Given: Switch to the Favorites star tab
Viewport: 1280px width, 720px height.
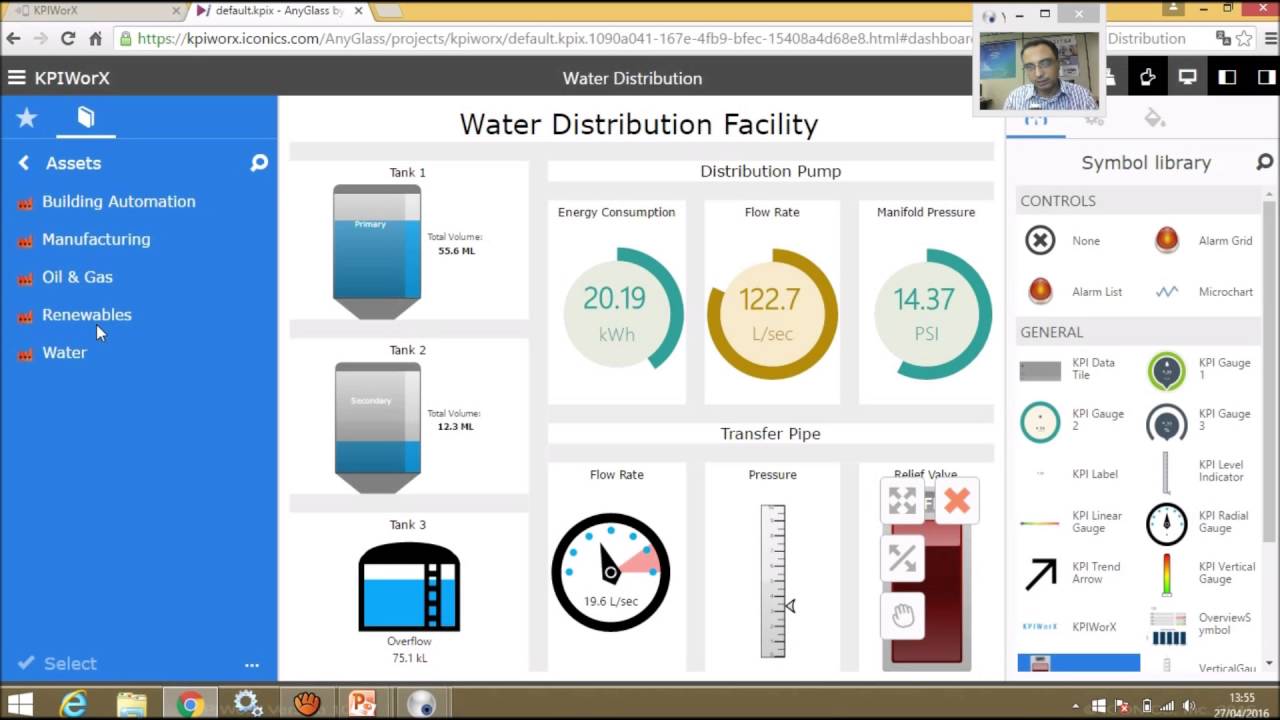Looking at the screenshot, I should [26, 118].
